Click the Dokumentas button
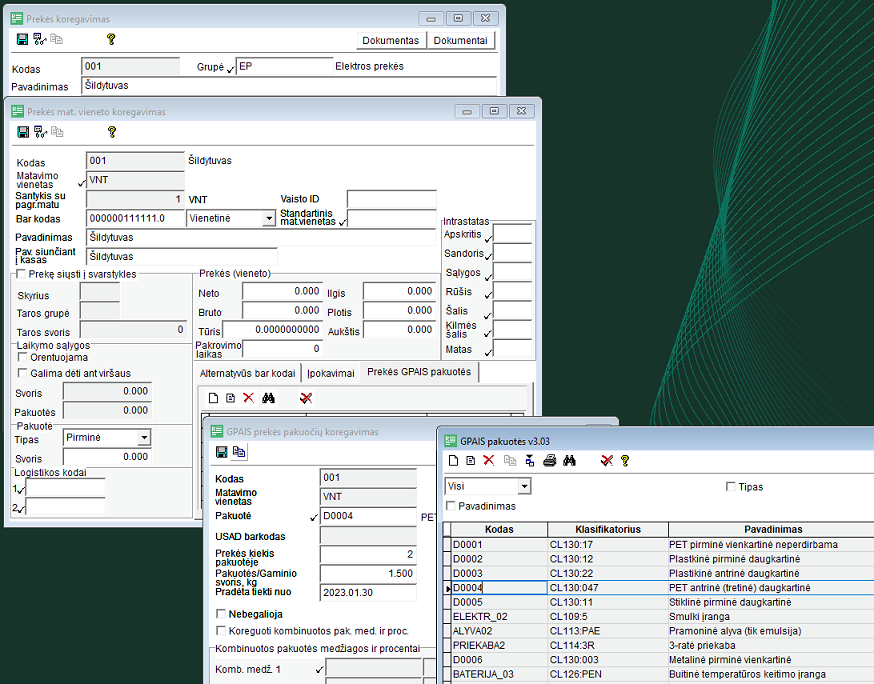 tap(391, 40)
